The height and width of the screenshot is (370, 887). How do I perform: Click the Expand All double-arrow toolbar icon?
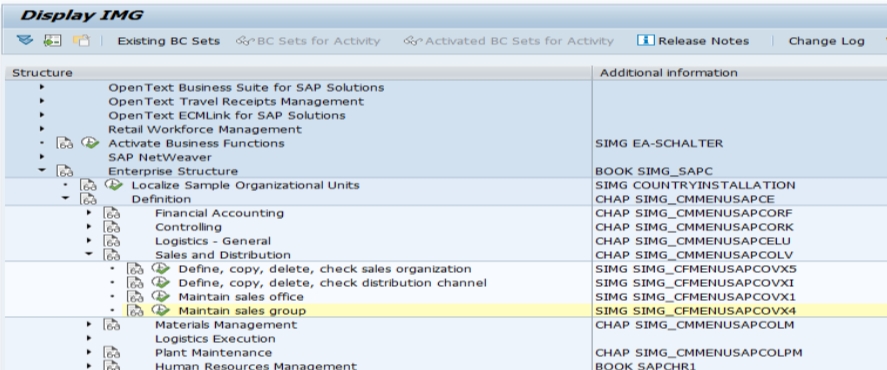pyautogui.click(x=25, y=40)
